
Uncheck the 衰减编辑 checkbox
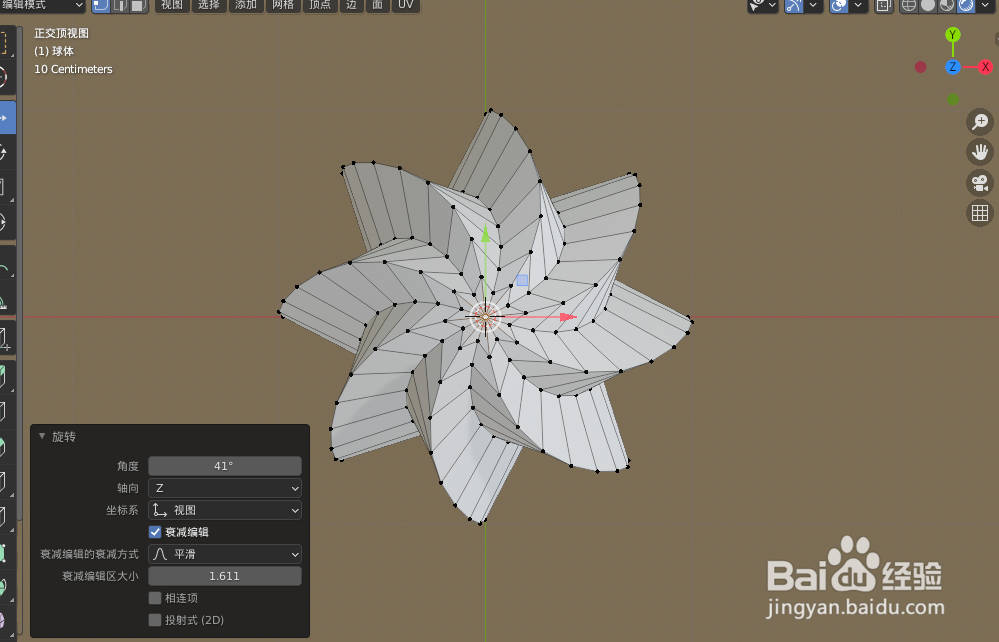155,532
